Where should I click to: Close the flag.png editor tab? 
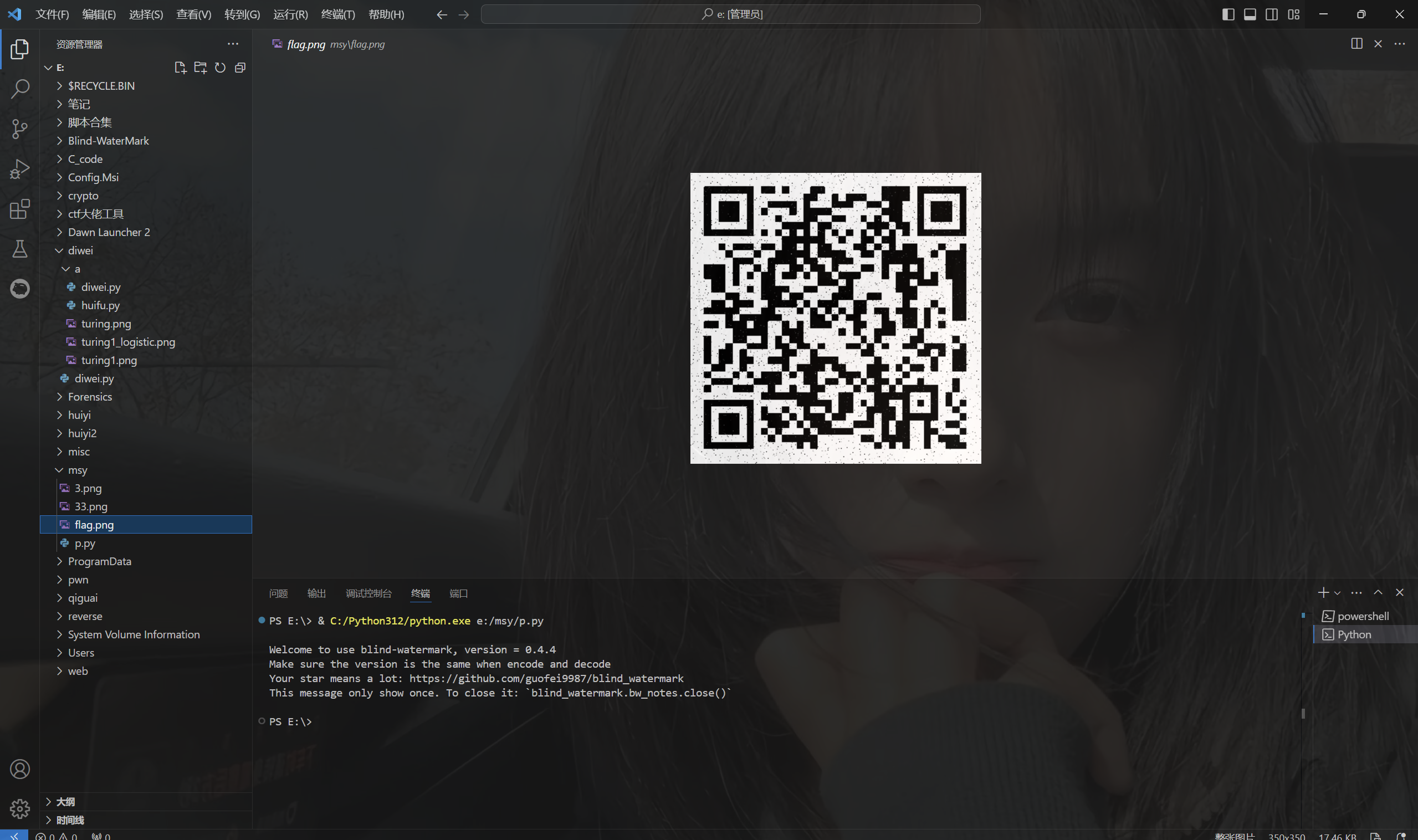[1378, 44]
